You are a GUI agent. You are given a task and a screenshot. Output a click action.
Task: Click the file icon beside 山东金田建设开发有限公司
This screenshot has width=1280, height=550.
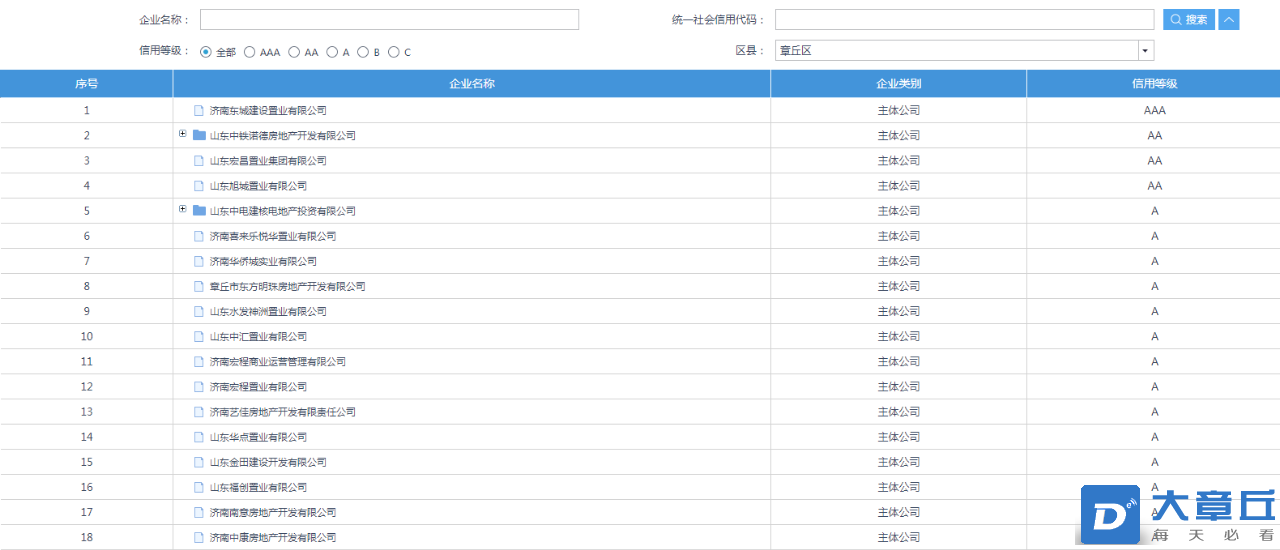199,463
